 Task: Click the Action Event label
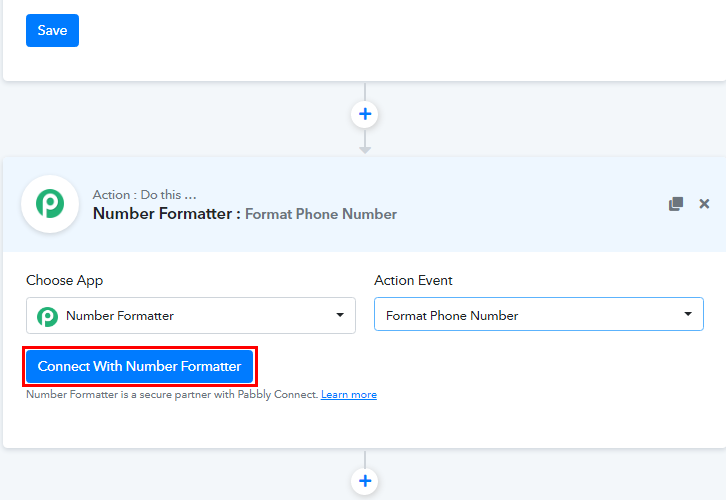click(413, 281)
